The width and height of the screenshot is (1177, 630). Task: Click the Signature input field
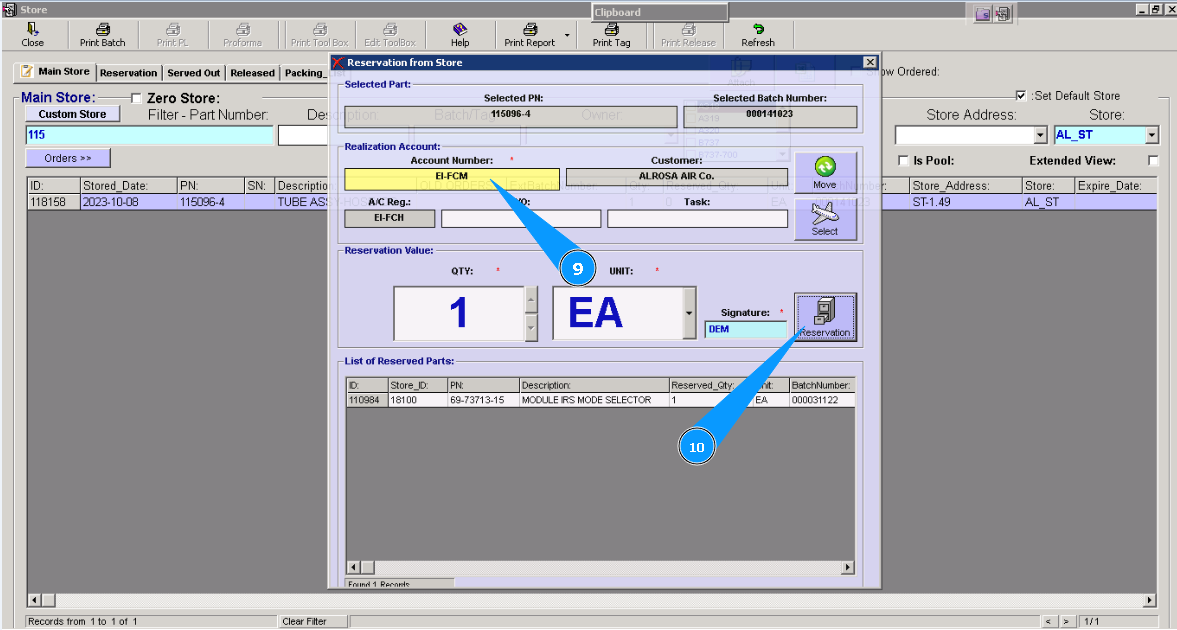click(745, 329)
